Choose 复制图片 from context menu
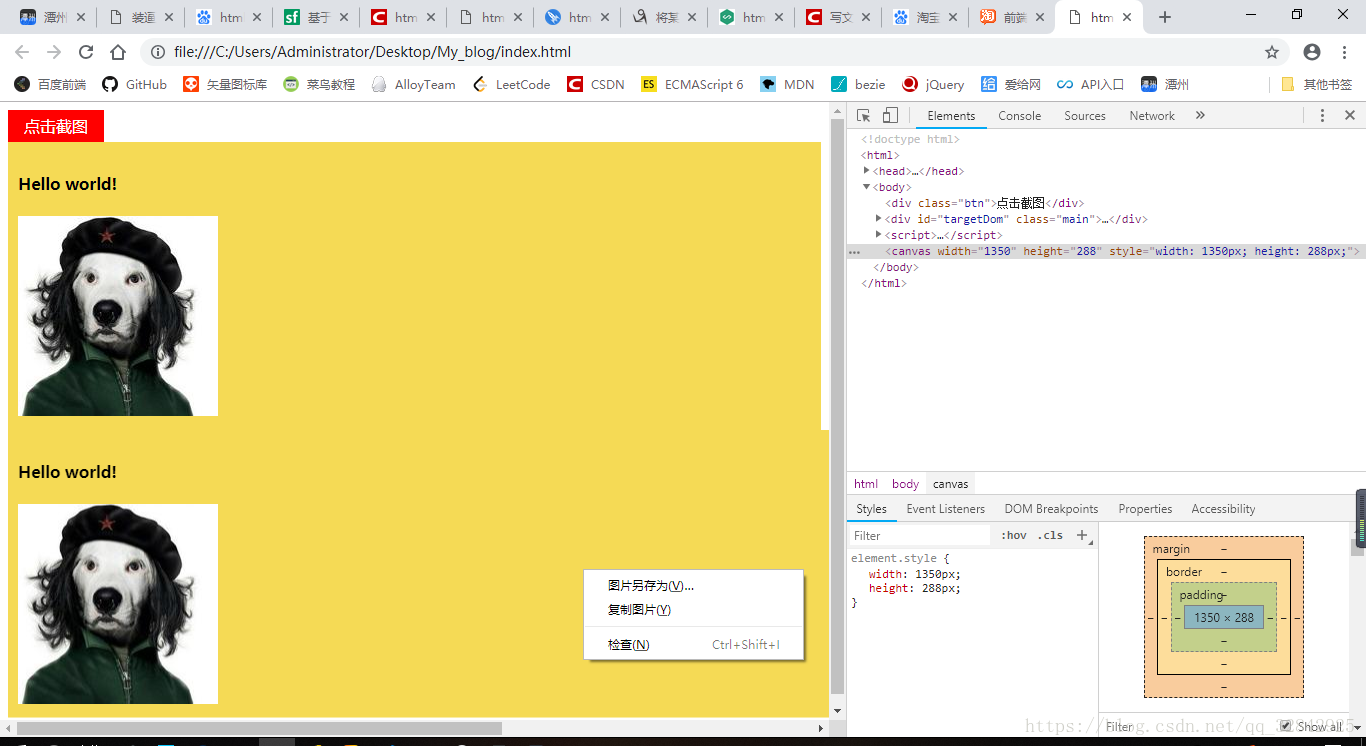1366x746 pixels. [x=694, y=610]
